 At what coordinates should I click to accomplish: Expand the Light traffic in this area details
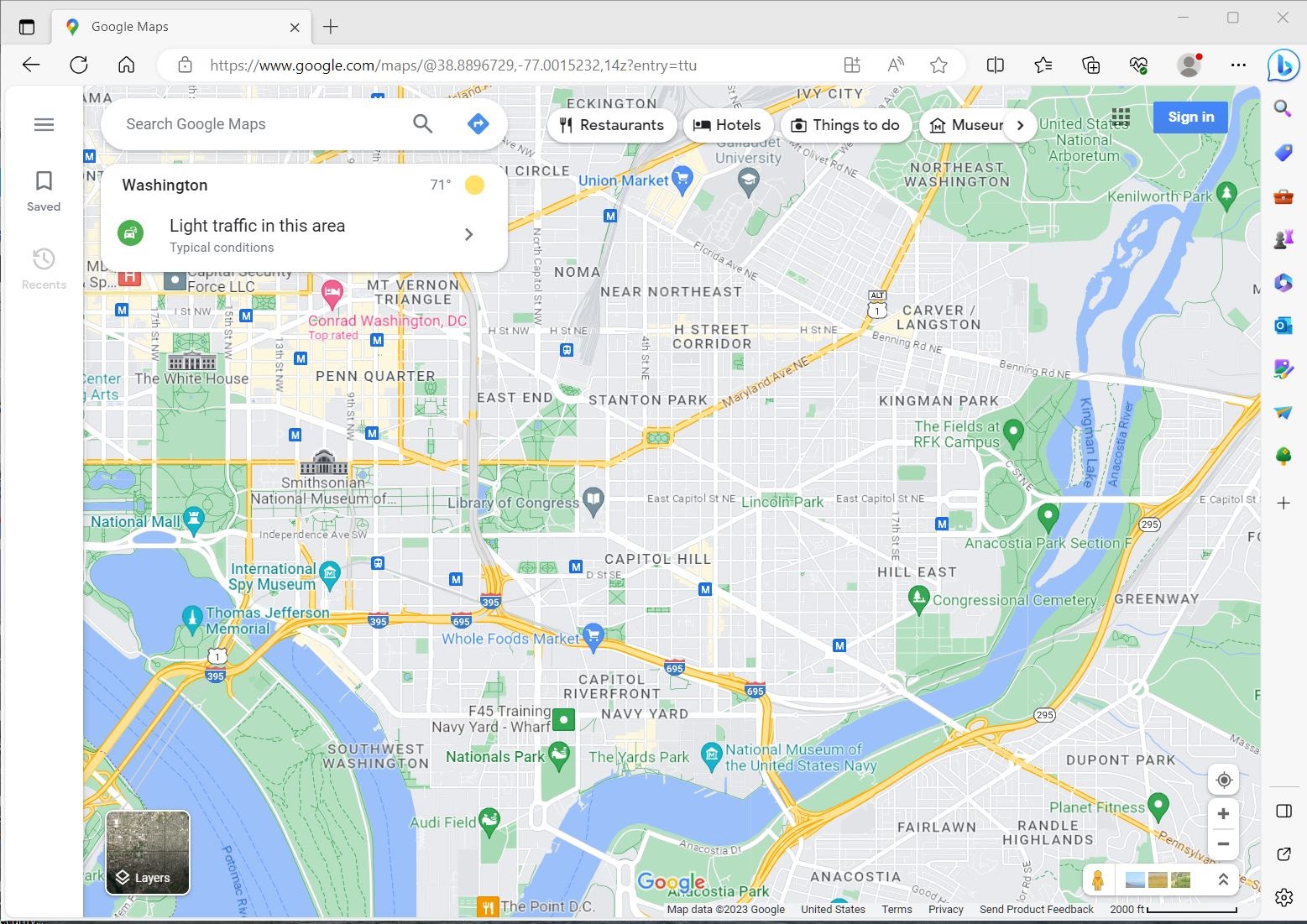[304, 234]
